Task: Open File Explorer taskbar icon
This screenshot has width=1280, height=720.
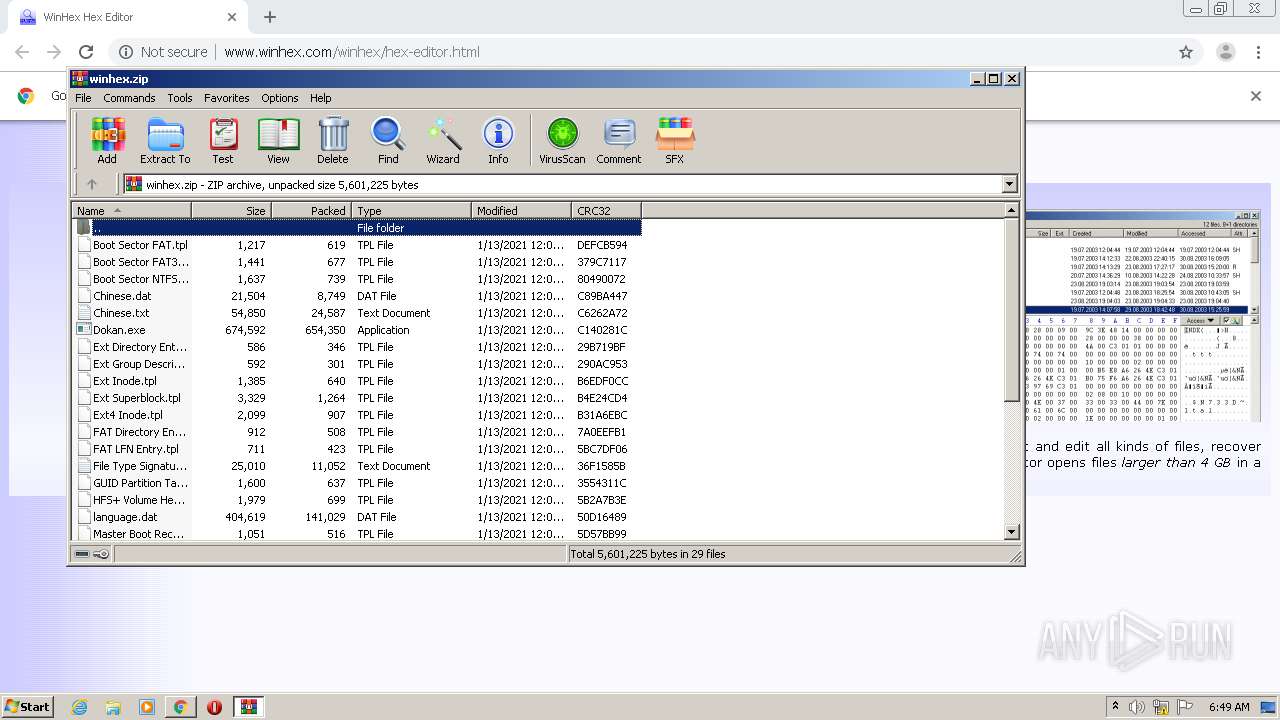Action: (113, 707)
